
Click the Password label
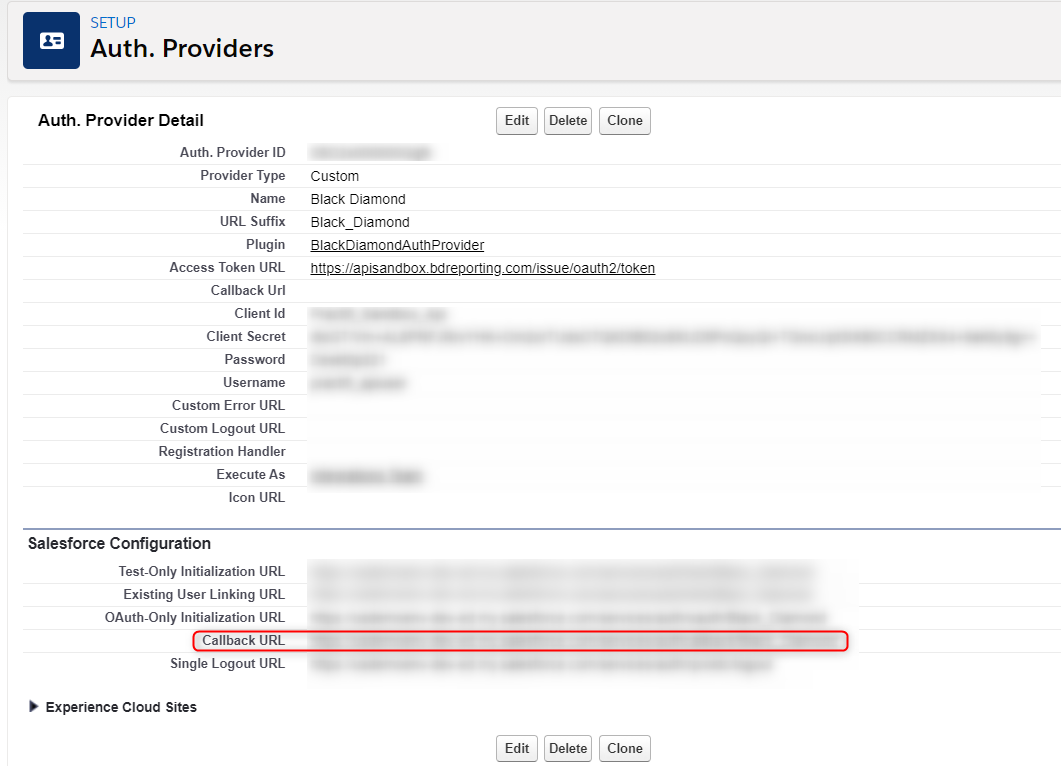(254, 359)
